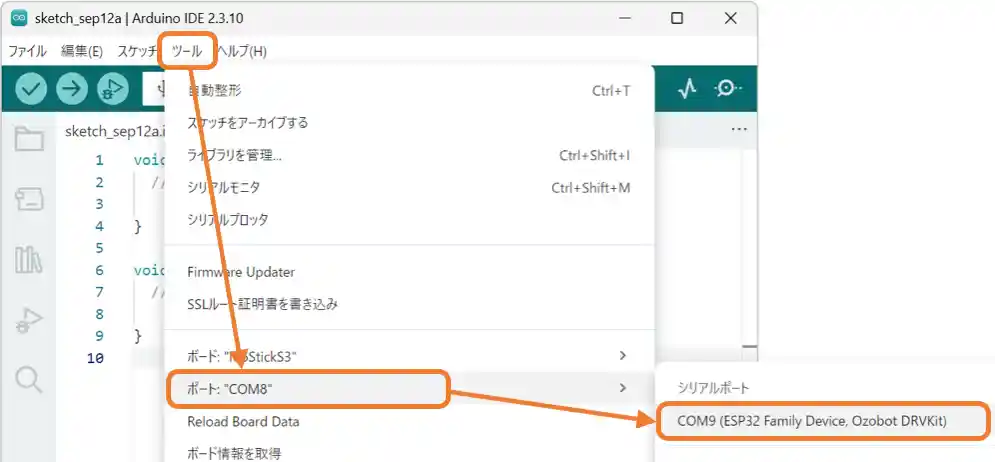Click line number 5 in the gutter

point(99,248)
